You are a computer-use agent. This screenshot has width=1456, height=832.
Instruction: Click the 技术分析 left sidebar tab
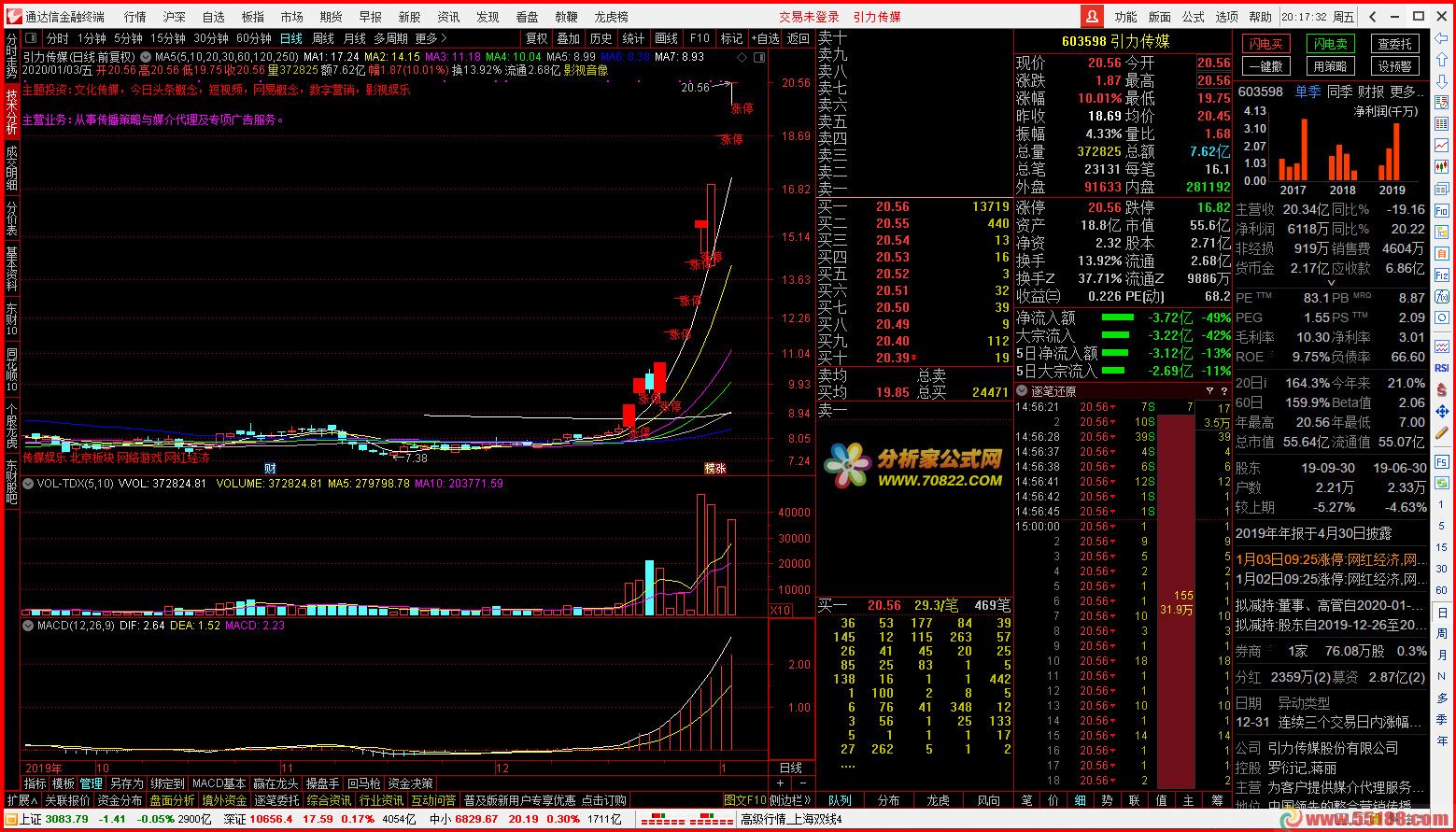pos(11,112)
